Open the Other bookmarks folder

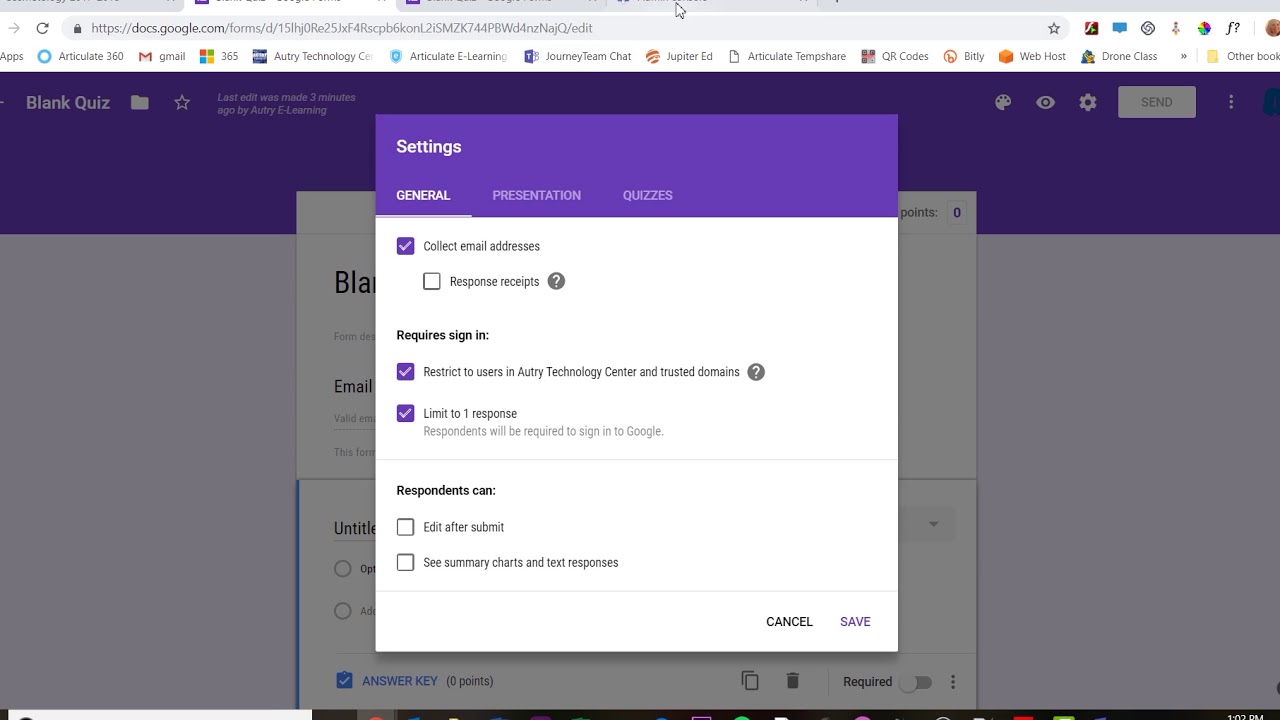(x=1242, y=56)
